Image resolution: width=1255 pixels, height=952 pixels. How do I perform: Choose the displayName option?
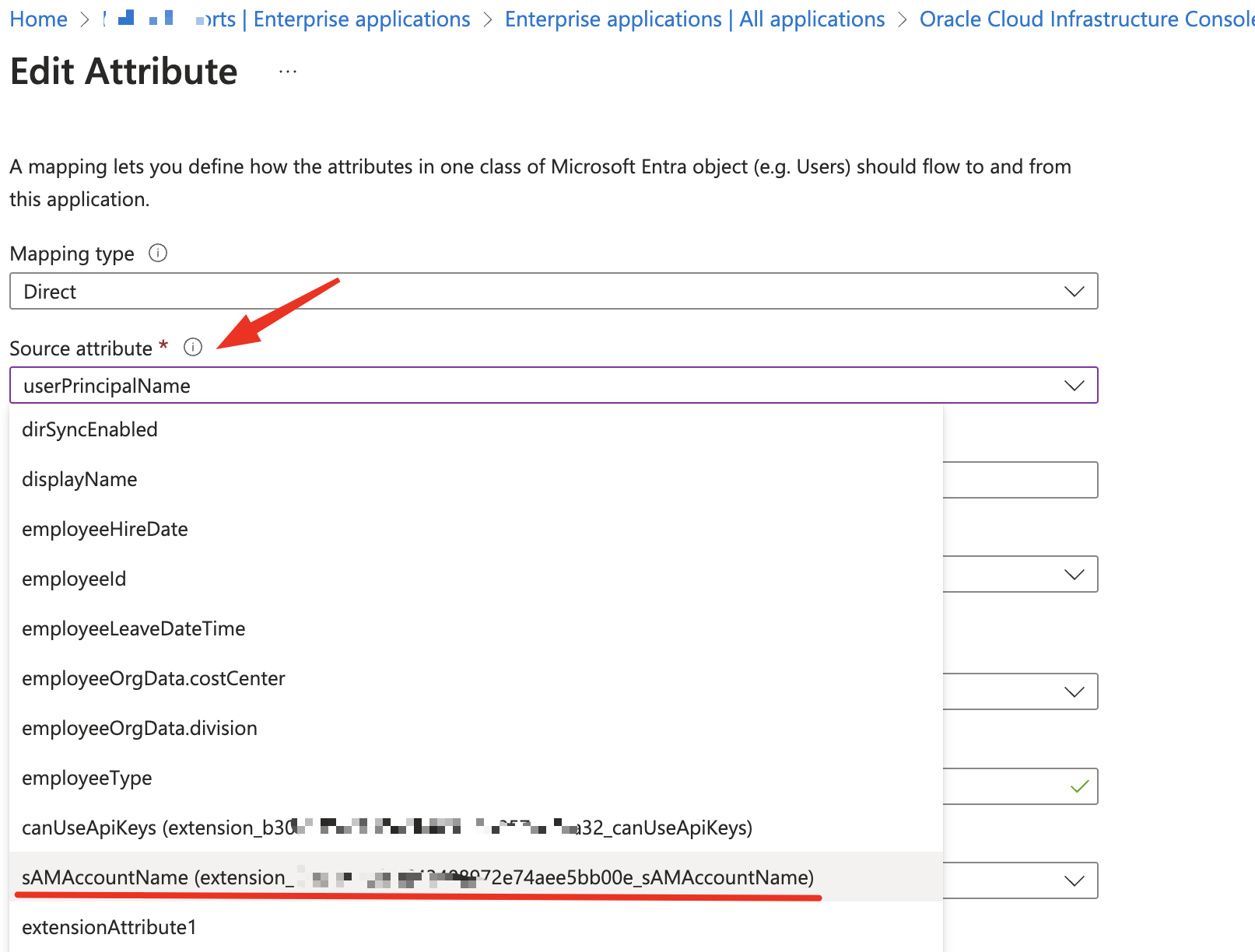point(476,479)
